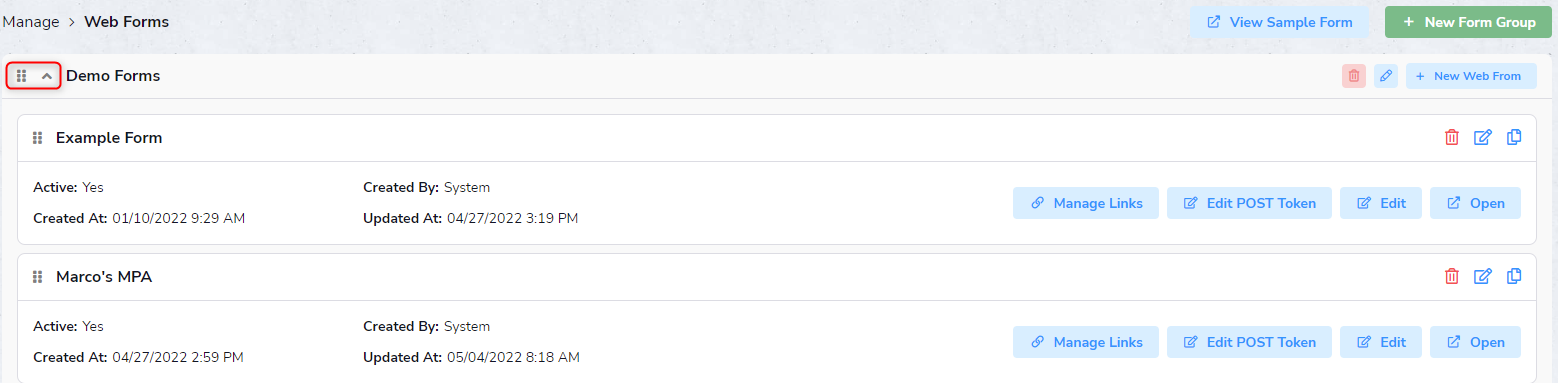Screen dimensions: 1558x383
Task: Edit the Demo Forms group name
Action: (1386, 76)
